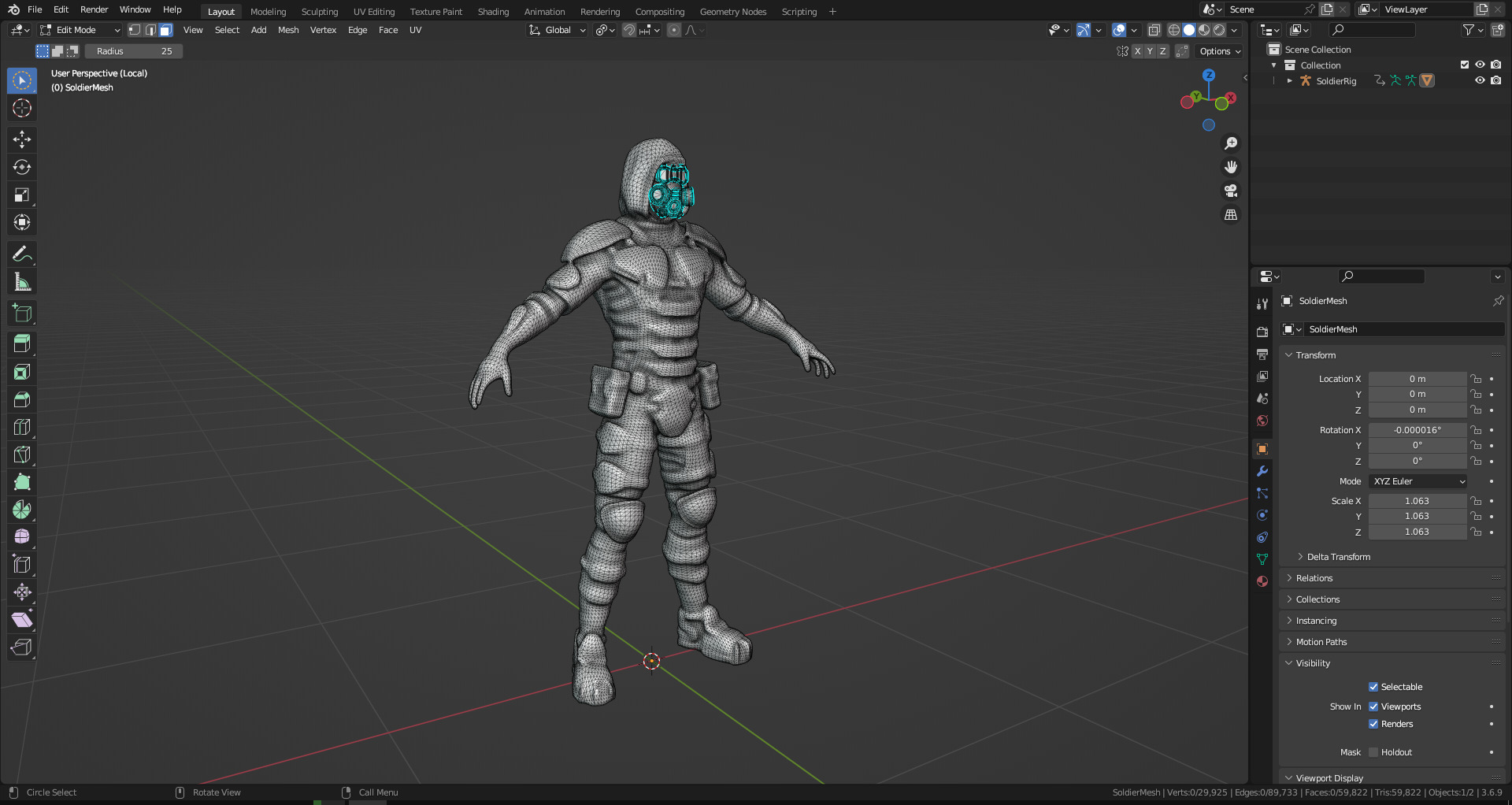
Task: Click the Rotation X value field
Action: click(1417, 430)
